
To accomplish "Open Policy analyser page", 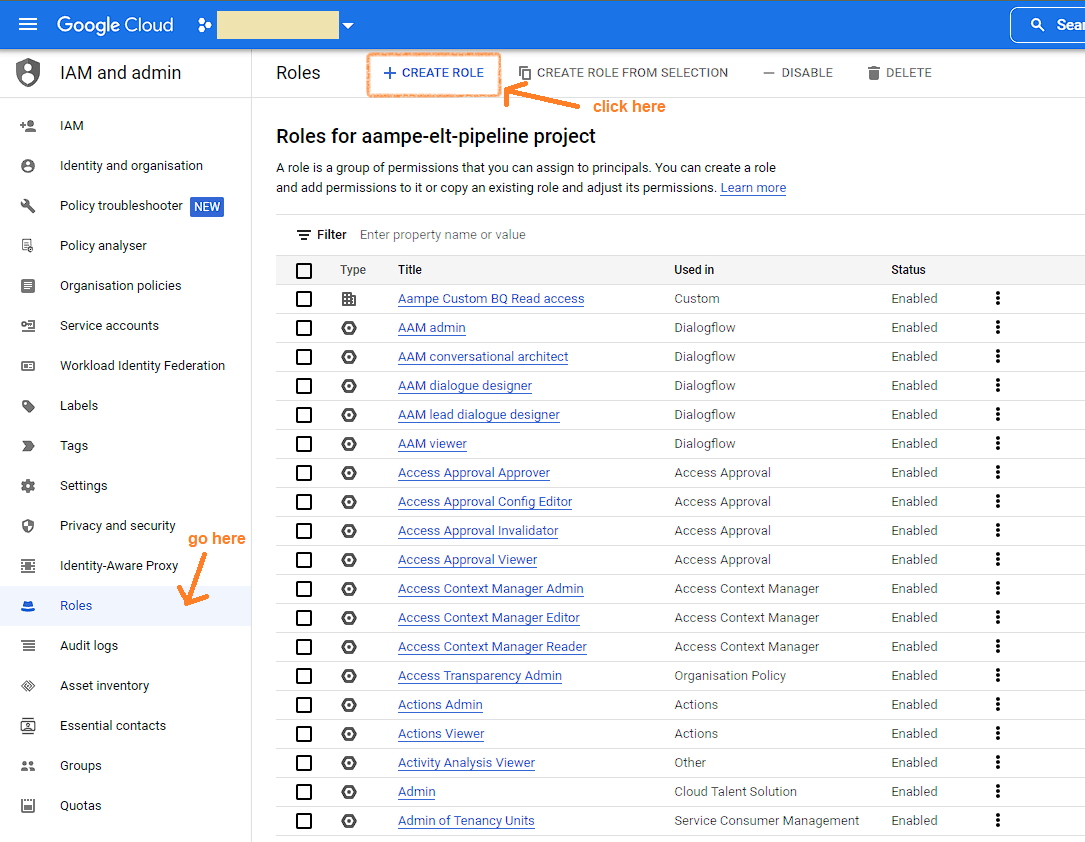I will tap(103, 246).
